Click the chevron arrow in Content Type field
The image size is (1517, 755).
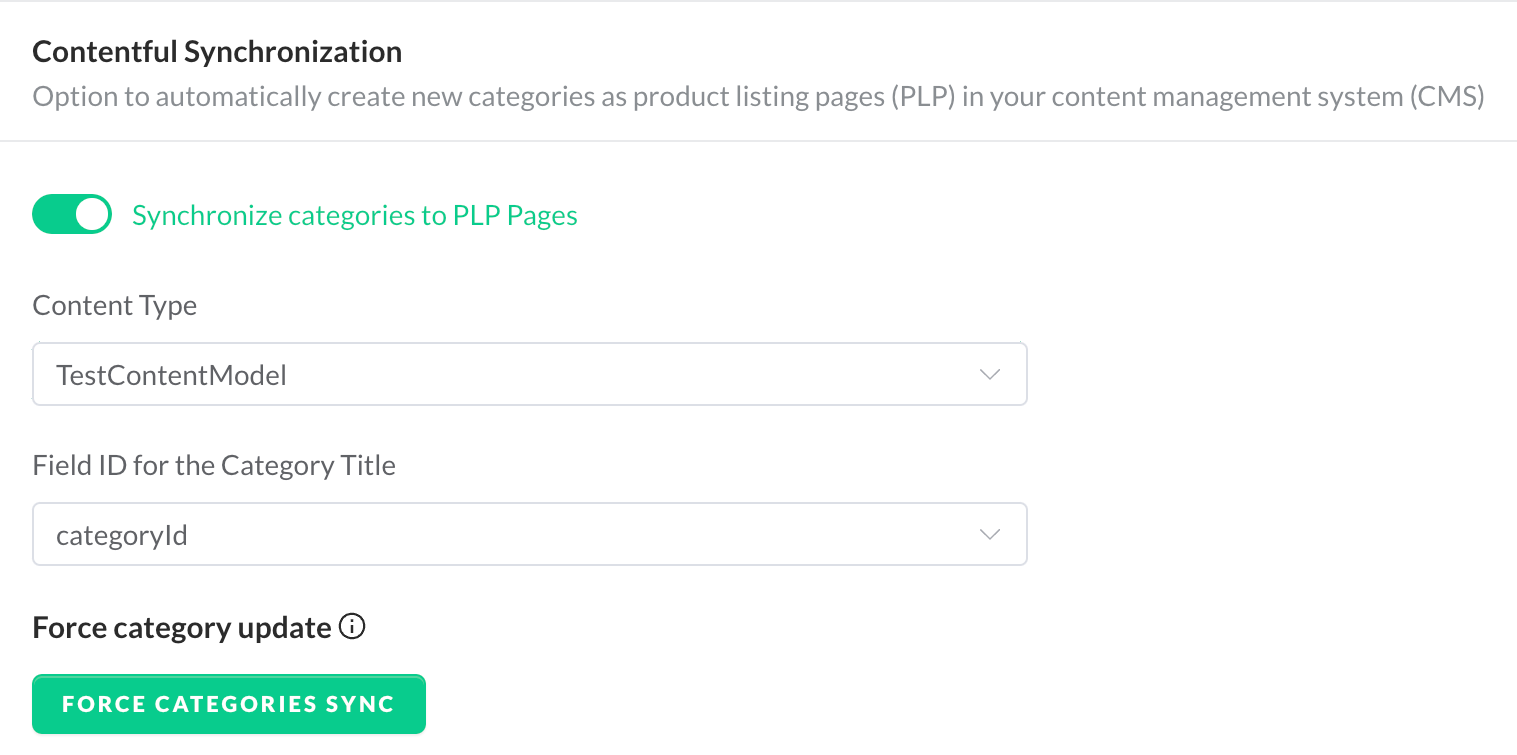pos(990,375)
